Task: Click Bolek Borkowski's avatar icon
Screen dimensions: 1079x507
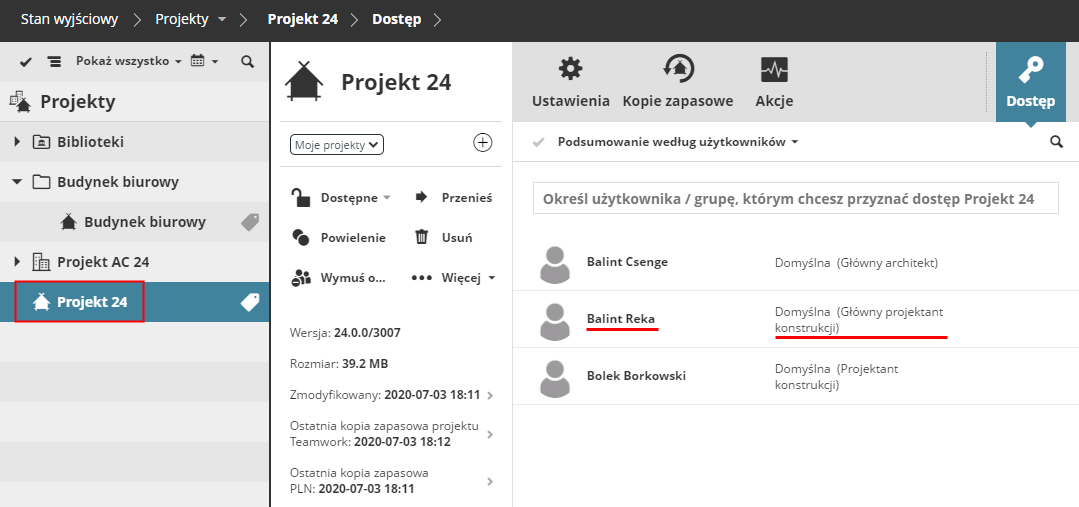Action: pyautogui.click(x=554, y=378)
